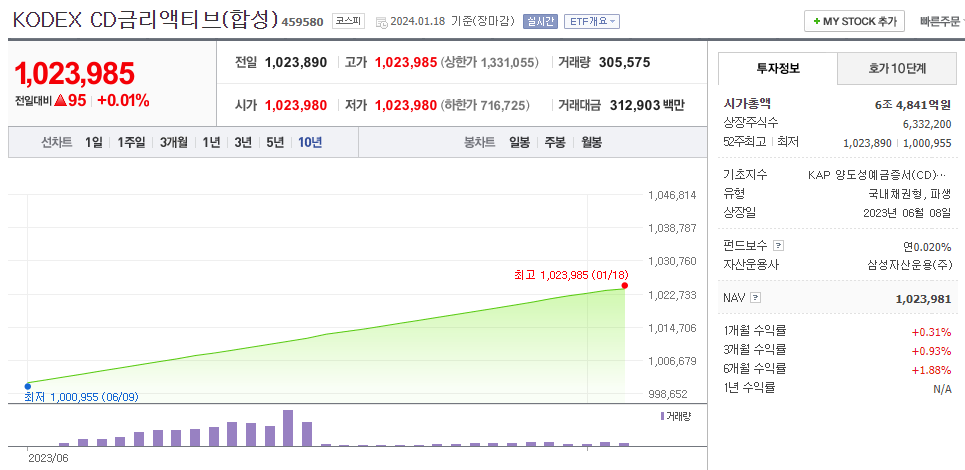Image resolution: width=965 pixels, height=470 pixels.
Task: Click the 상한가 1,331,055 text
Action: 490,62
